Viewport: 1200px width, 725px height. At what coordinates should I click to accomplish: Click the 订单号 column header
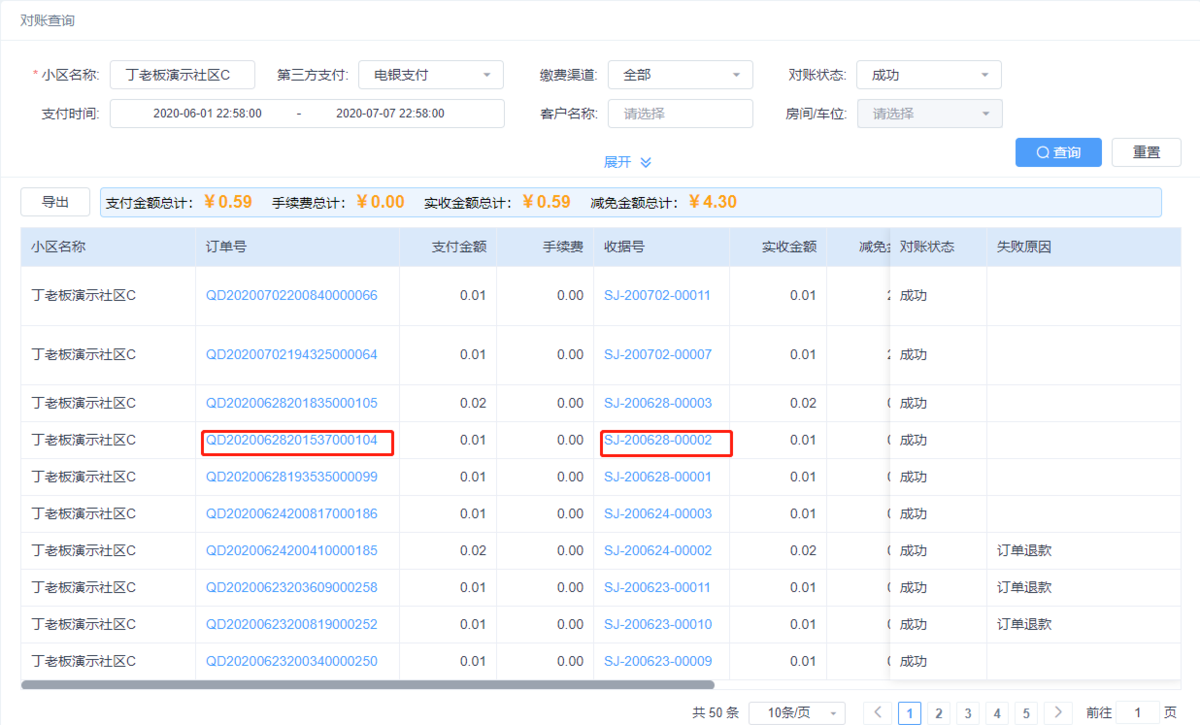coord(297,247)
